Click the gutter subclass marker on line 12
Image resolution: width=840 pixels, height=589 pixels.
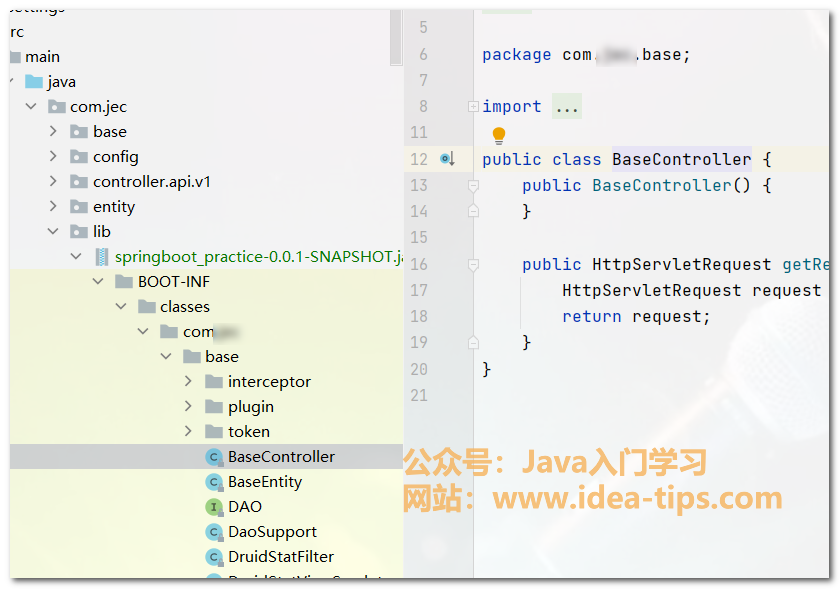447,159
